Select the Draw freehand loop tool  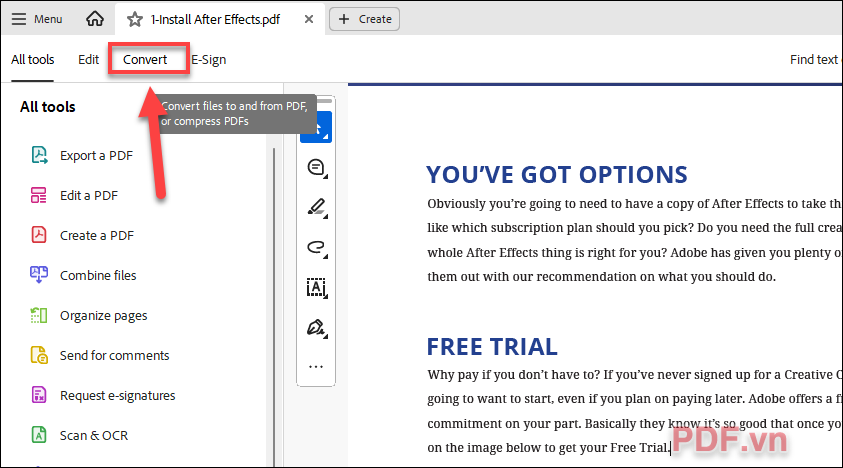(316, 247)
